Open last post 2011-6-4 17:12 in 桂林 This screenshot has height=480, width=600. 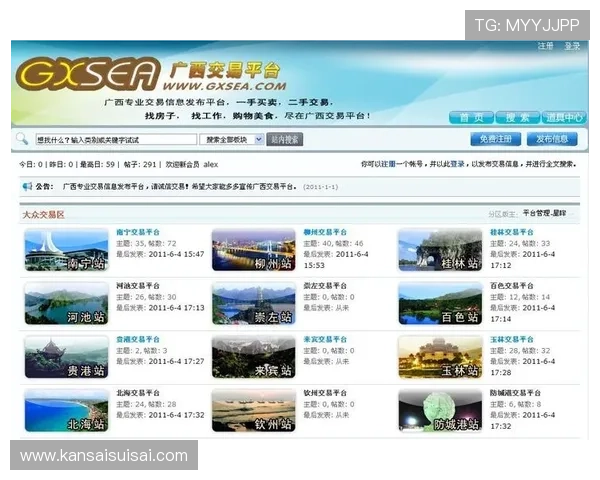[523, 260]
